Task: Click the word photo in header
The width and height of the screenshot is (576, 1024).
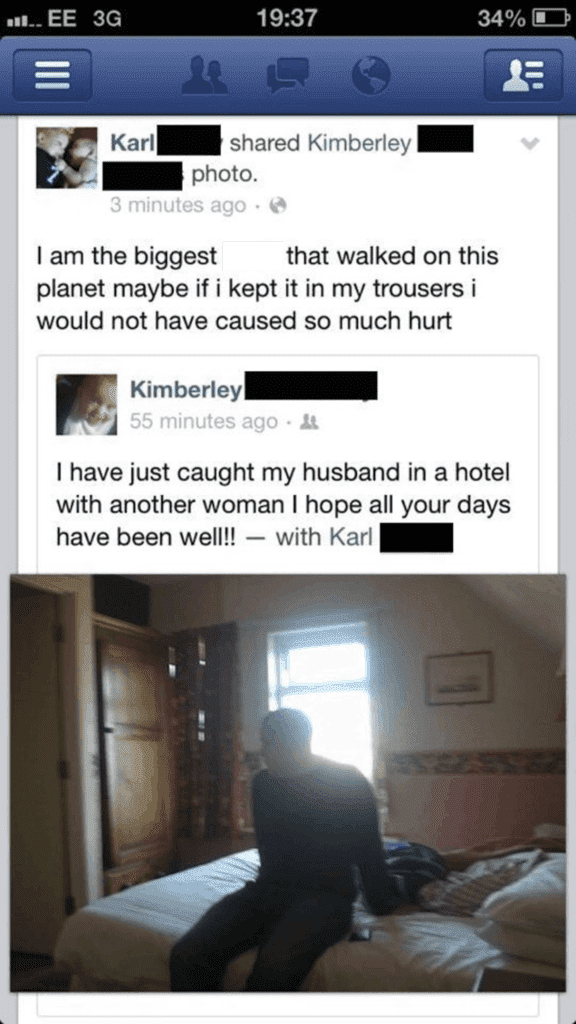Action: [x=224, y=175]
